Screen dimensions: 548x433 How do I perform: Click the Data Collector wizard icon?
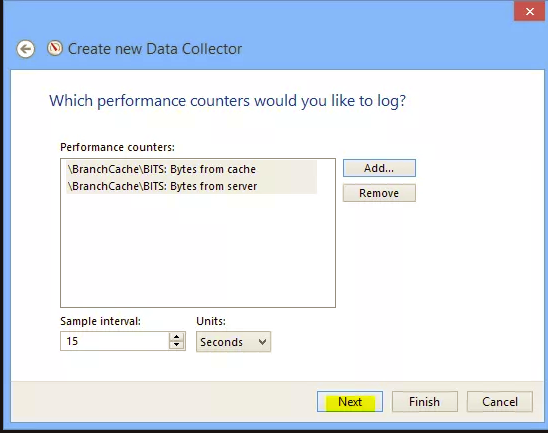click(55, 48)
